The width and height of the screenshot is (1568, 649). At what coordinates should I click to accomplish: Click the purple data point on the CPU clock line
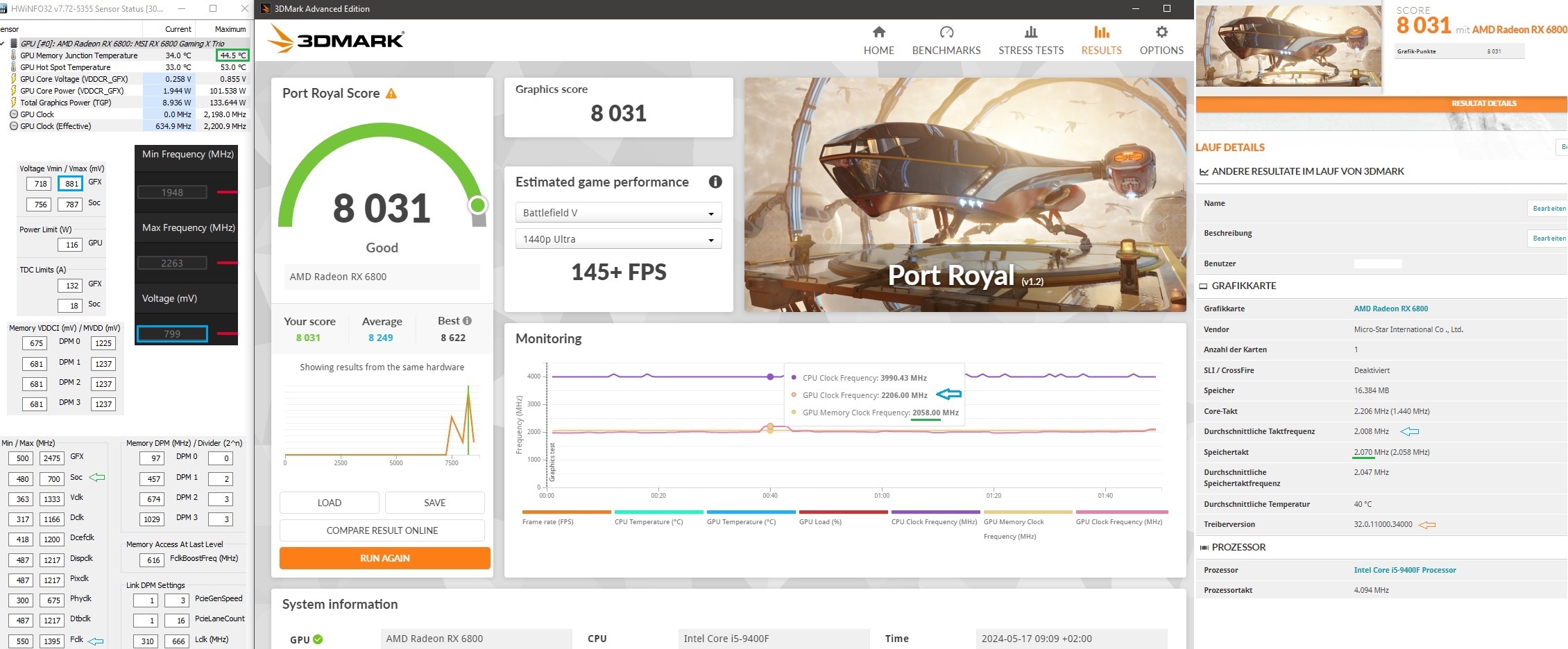[x=770, y=377]
